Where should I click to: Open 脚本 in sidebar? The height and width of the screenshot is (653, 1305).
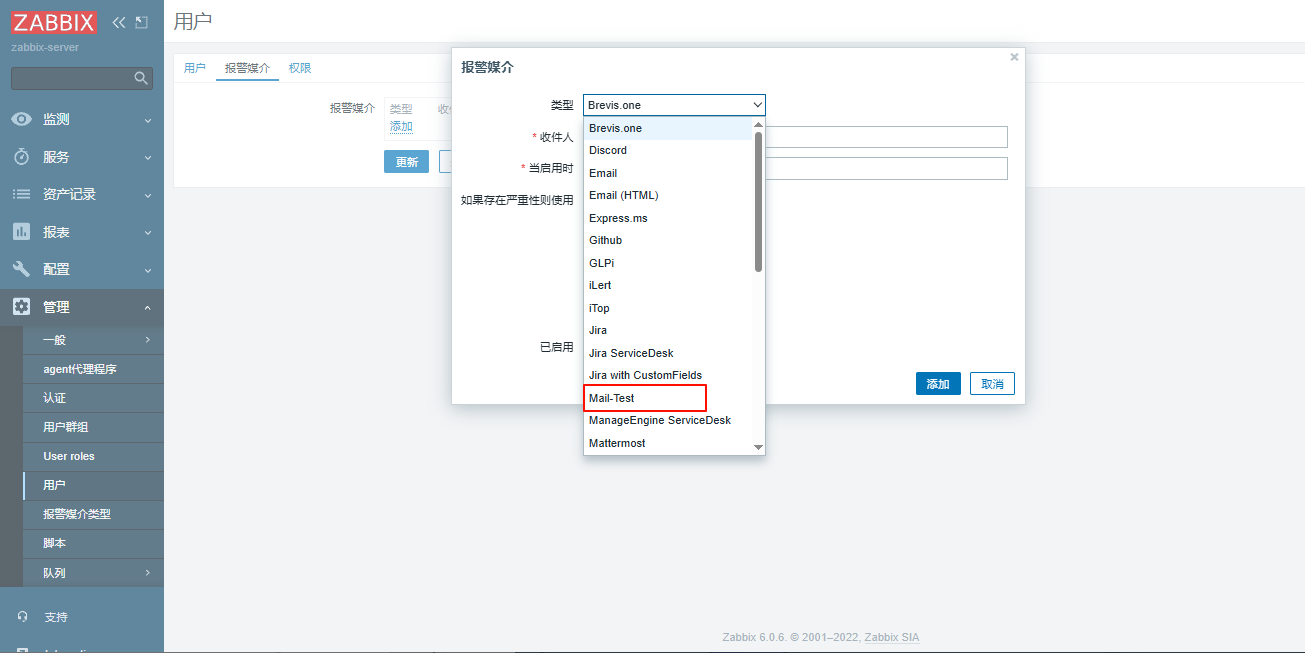click(93, 543)
